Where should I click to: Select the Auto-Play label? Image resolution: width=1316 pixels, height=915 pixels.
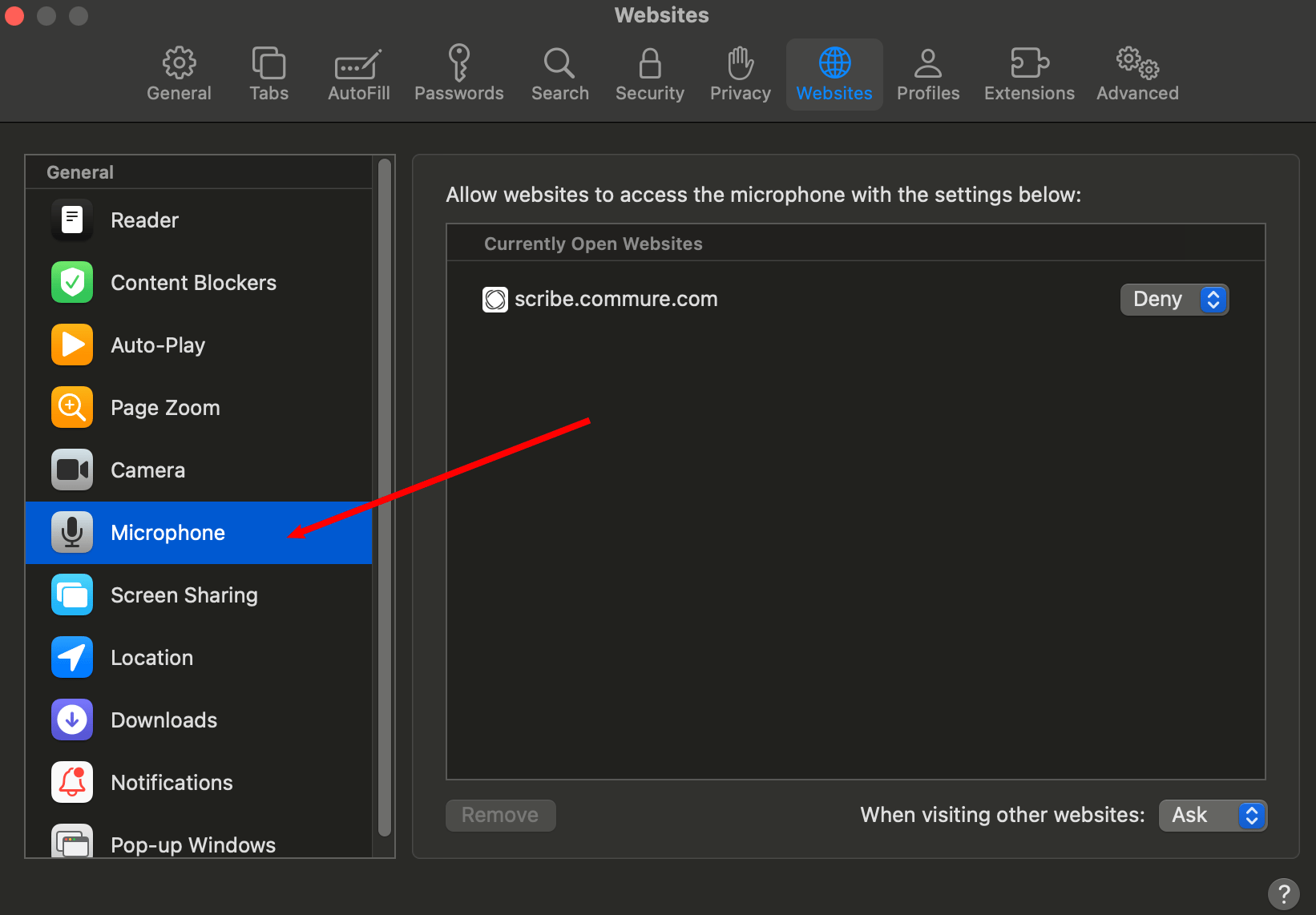pos(158,345)
